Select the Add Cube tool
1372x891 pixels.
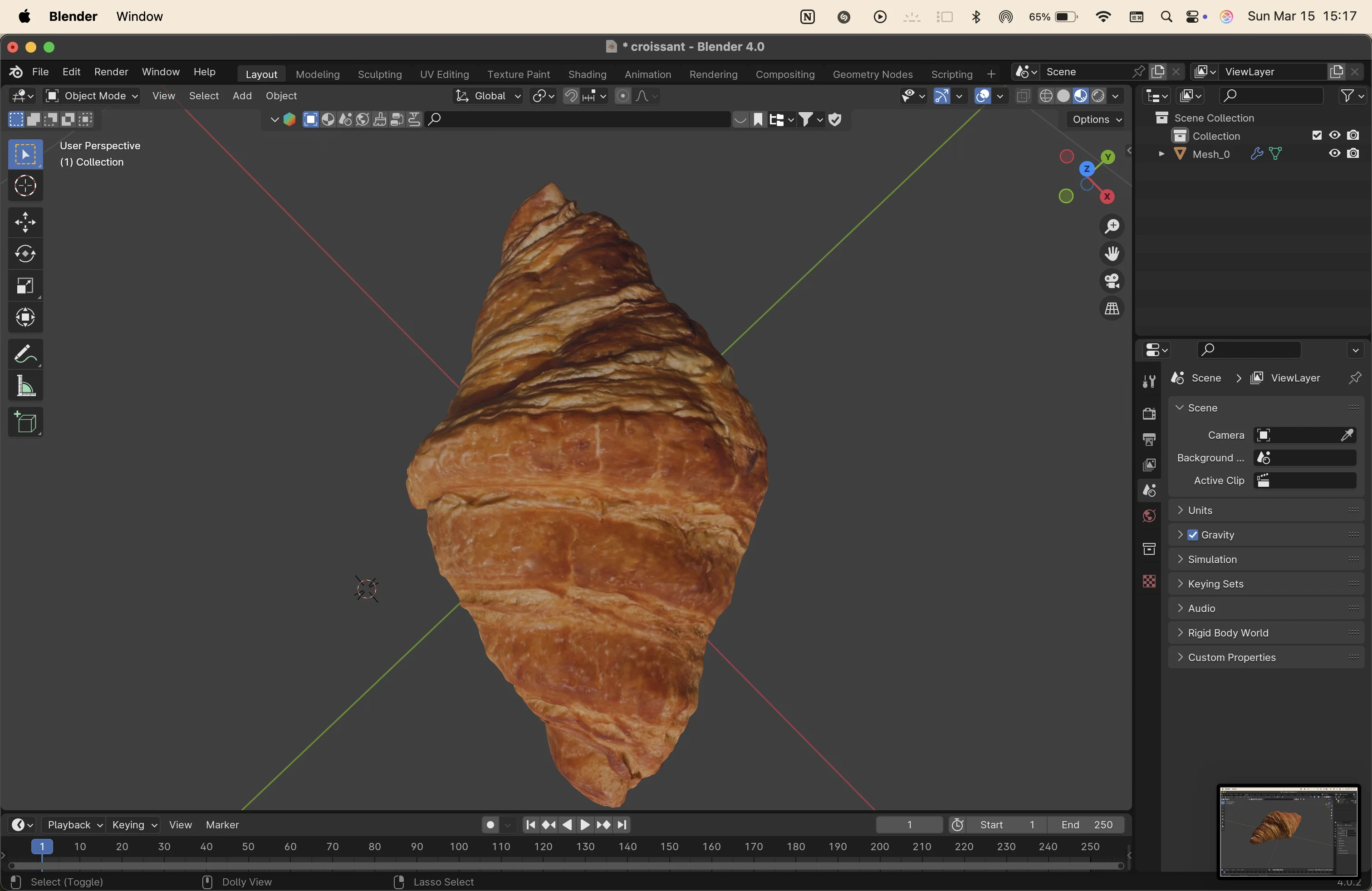25,422
